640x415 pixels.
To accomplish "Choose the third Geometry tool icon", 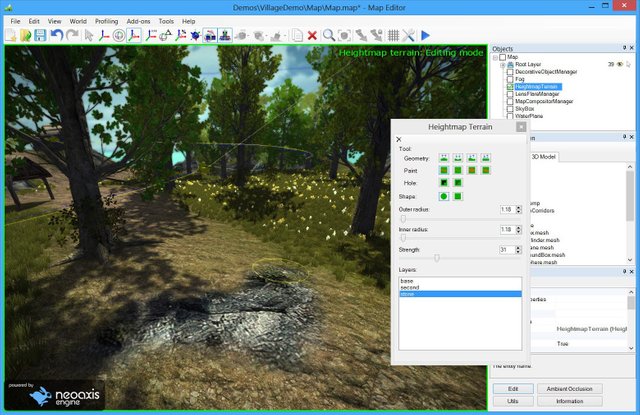I will [x=471, y=158].
